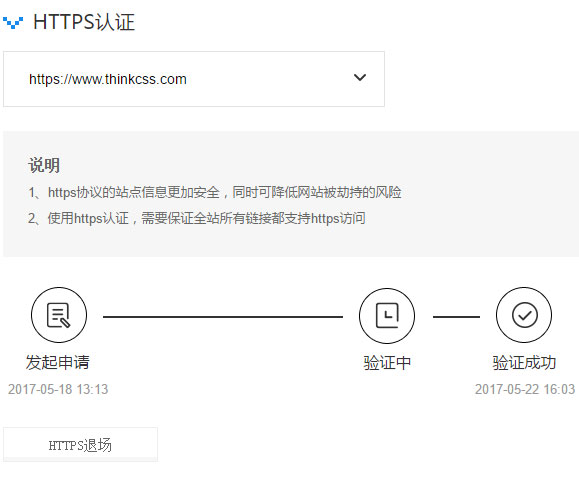Image resolution: width=579 pixels, height=481 pixels.
Task: Click the 验证中 clock step icon
Action: 387,316
